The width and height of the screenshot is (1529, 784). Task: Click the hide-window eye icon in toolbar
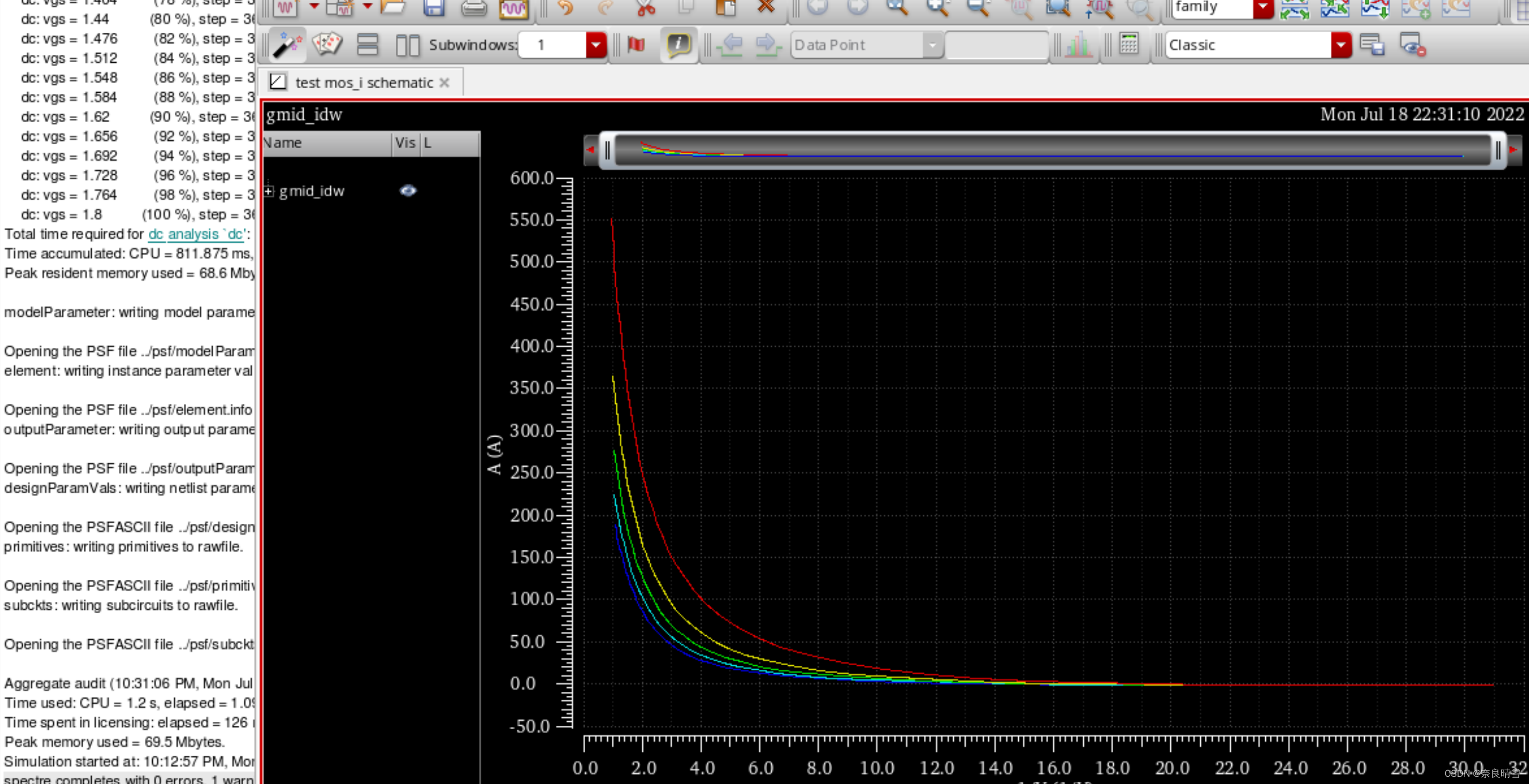pos(1412,44)
